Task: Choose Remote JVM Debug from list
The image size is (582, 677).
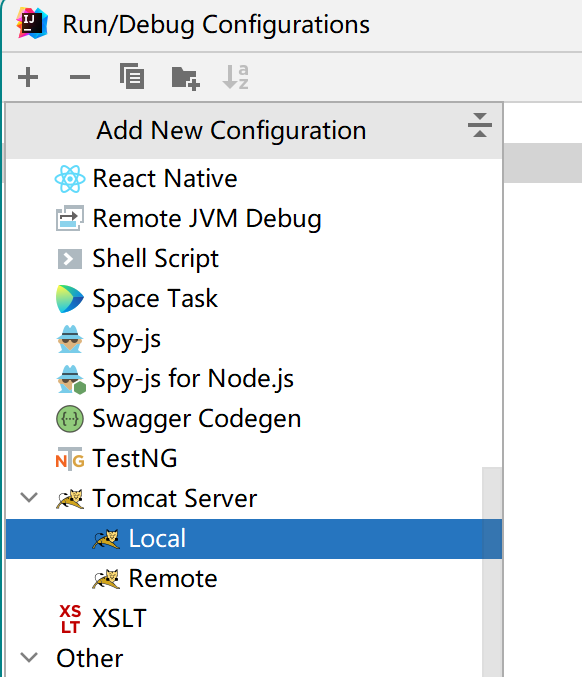Action: (x=254, y=218)
